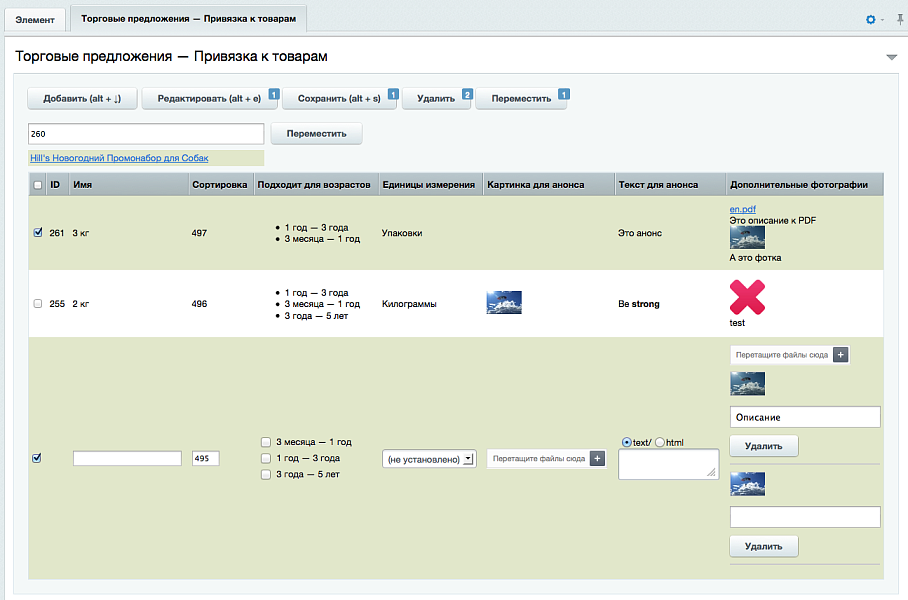This screenshot has height=600, width=908.
Task: Enable the '3 года — 5 лет' age checkbox
Action: (x=265, y=474)
